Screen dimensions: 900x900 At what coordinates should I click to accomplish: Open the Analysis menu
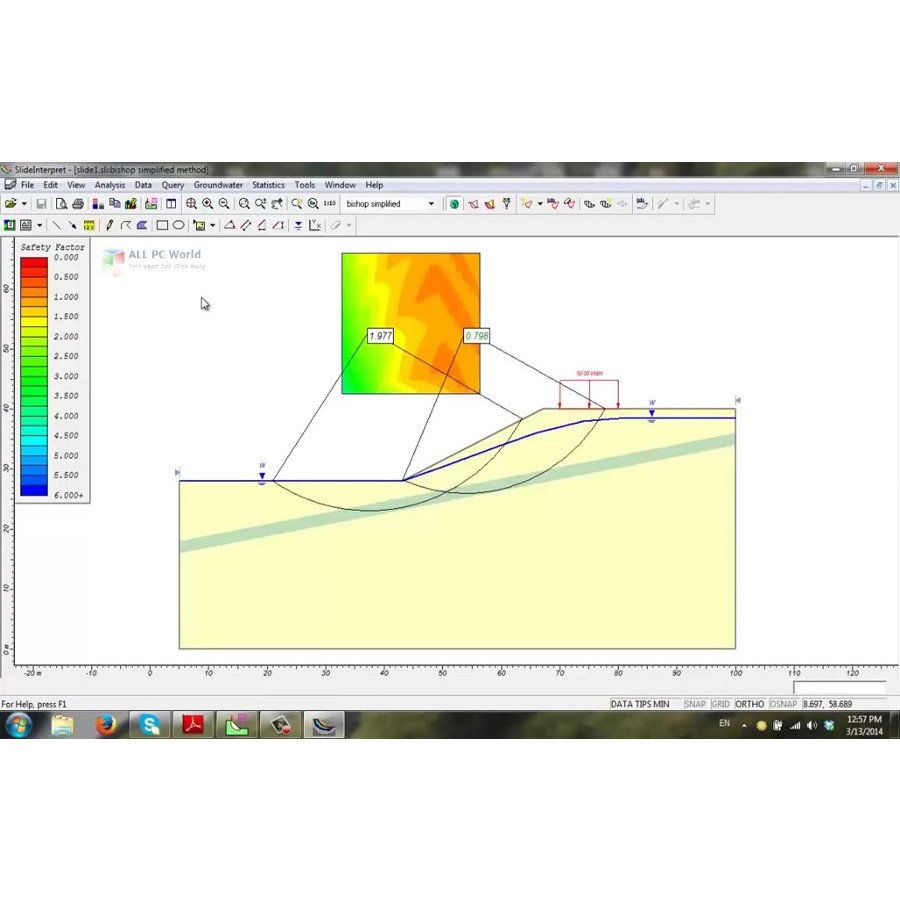point(110,185)
